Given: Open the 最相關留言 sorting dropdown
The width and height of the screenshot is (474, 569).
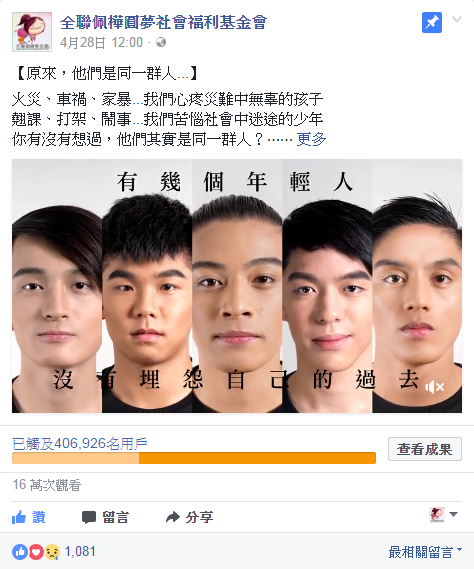Looking at the screenshot, I should pyautogui.click(x=425, y=552).
